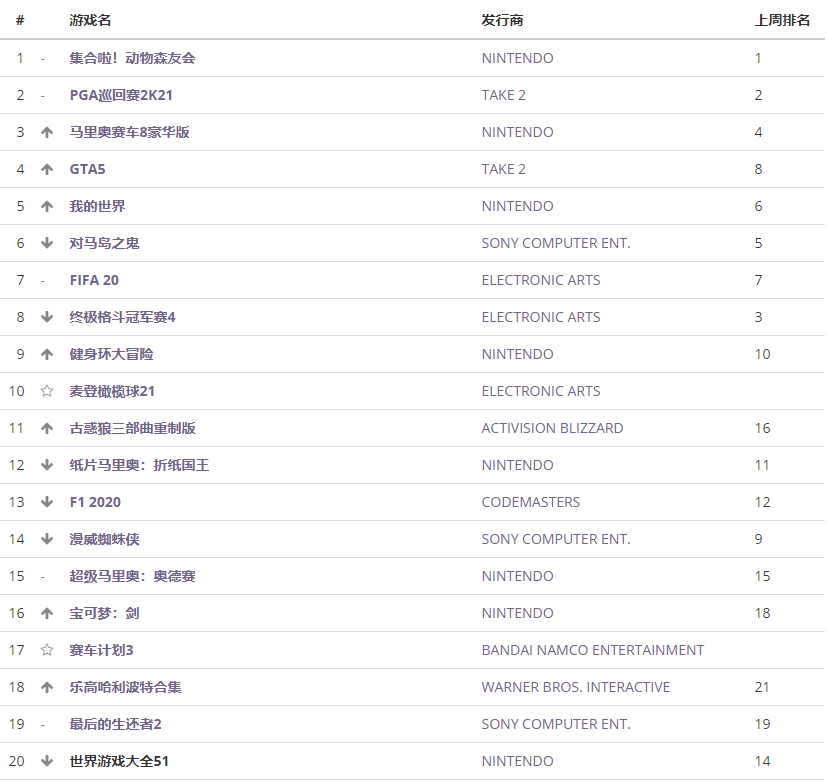Click the 游戏名 column header

[91, 20]
